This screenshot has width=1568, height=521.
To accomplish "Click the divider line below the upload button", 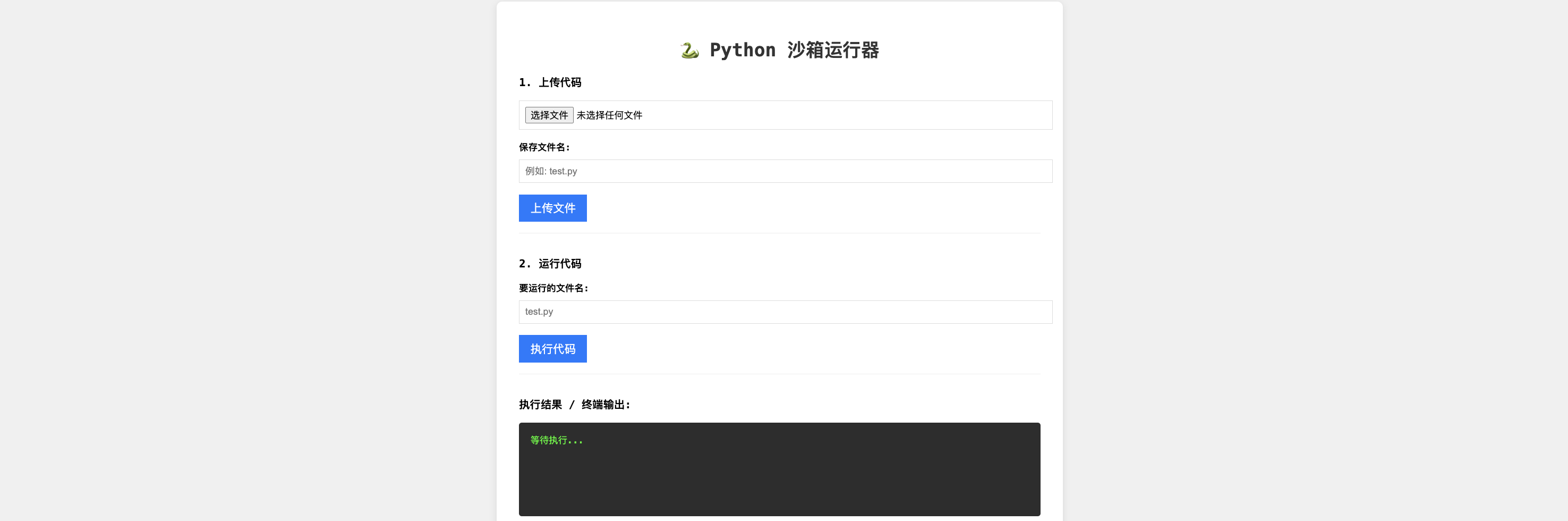I will (x=779, y=233).
